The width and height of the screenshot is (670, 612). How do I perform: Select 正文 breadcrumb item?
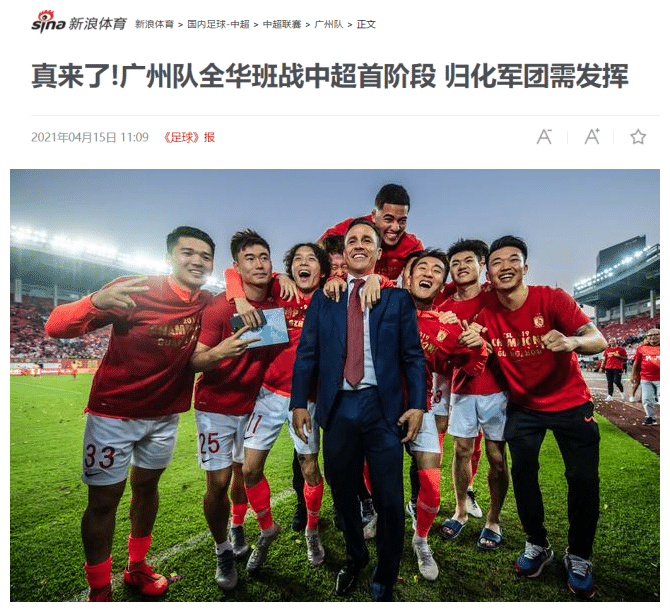(x=366, y=24)
